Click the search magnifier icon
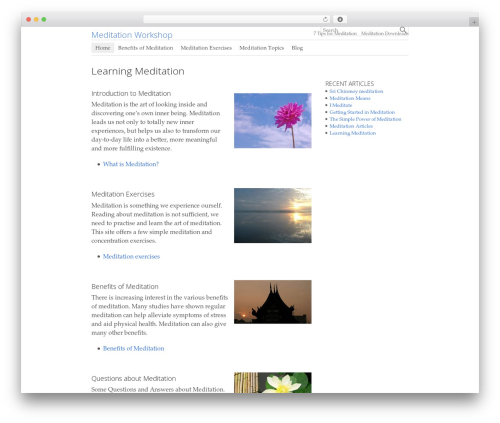This screenshot has width=500, height=423. click(403, 30)
